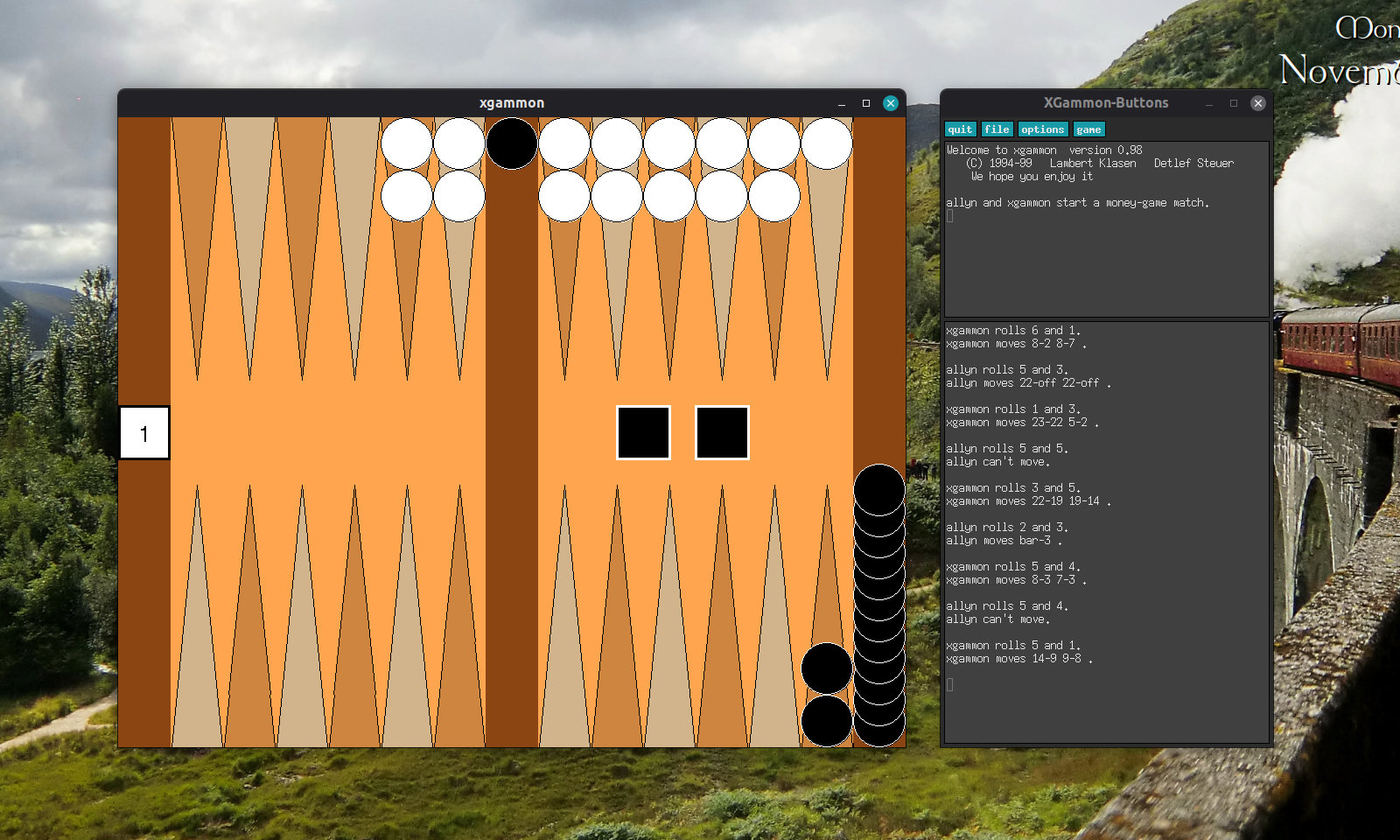Screen dimensions: 1400x840
Task: Select the lone white checker on the top-right point
Action: pos(827,143)
